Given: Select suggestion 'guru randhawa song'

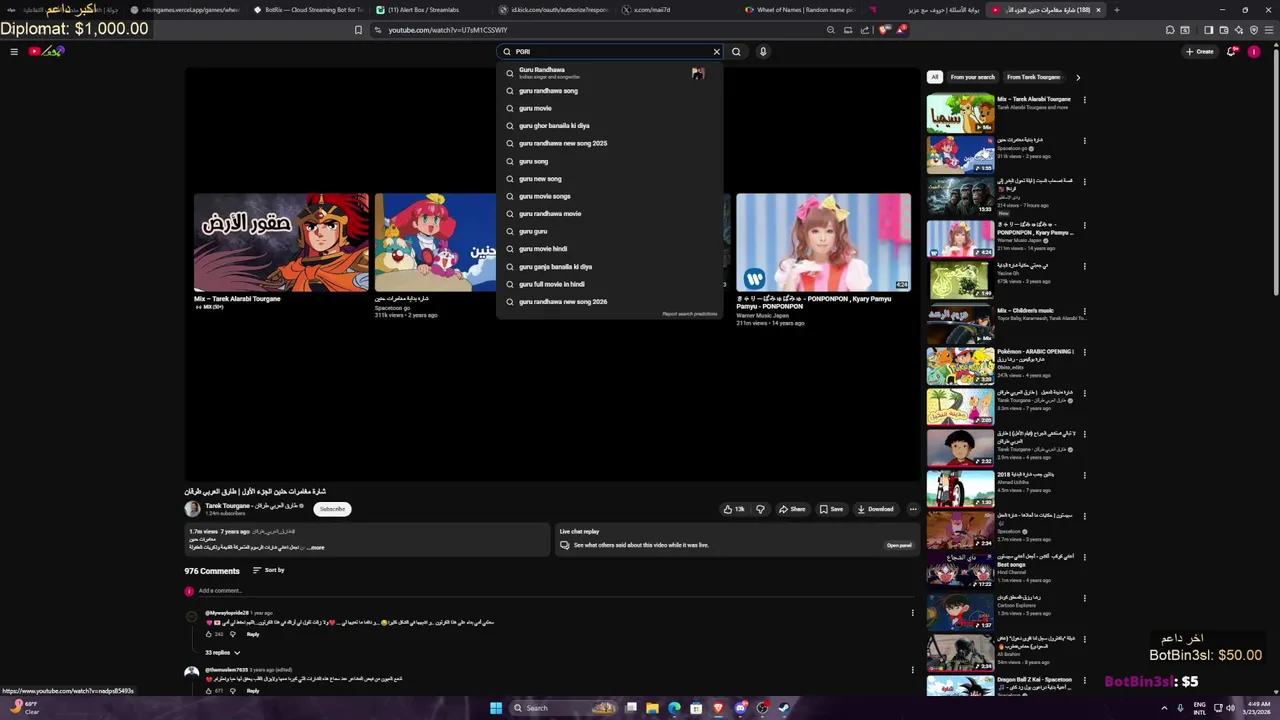Looking at the screenshot, I should click(610, 91).
